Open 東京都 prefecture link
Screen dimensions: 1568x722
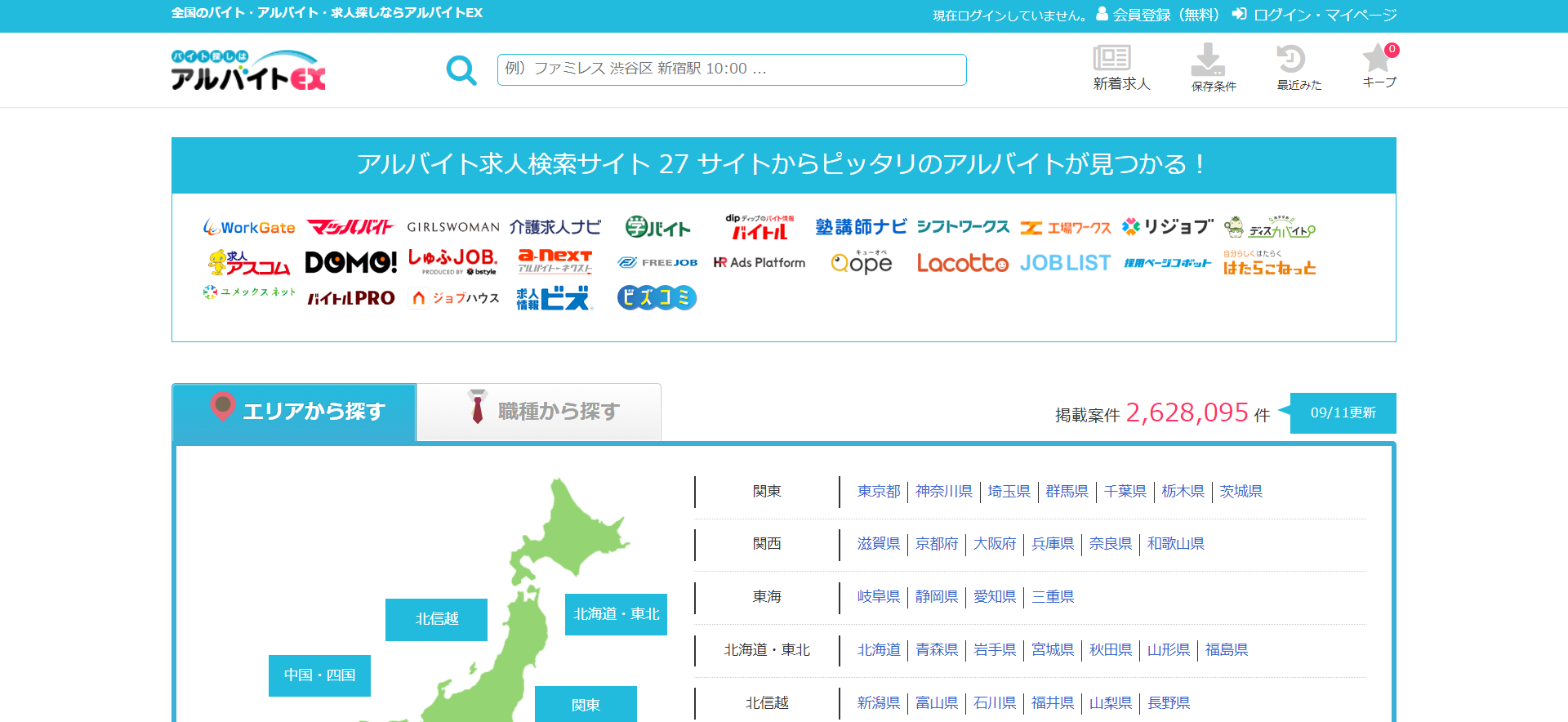[x=879, y=491]
